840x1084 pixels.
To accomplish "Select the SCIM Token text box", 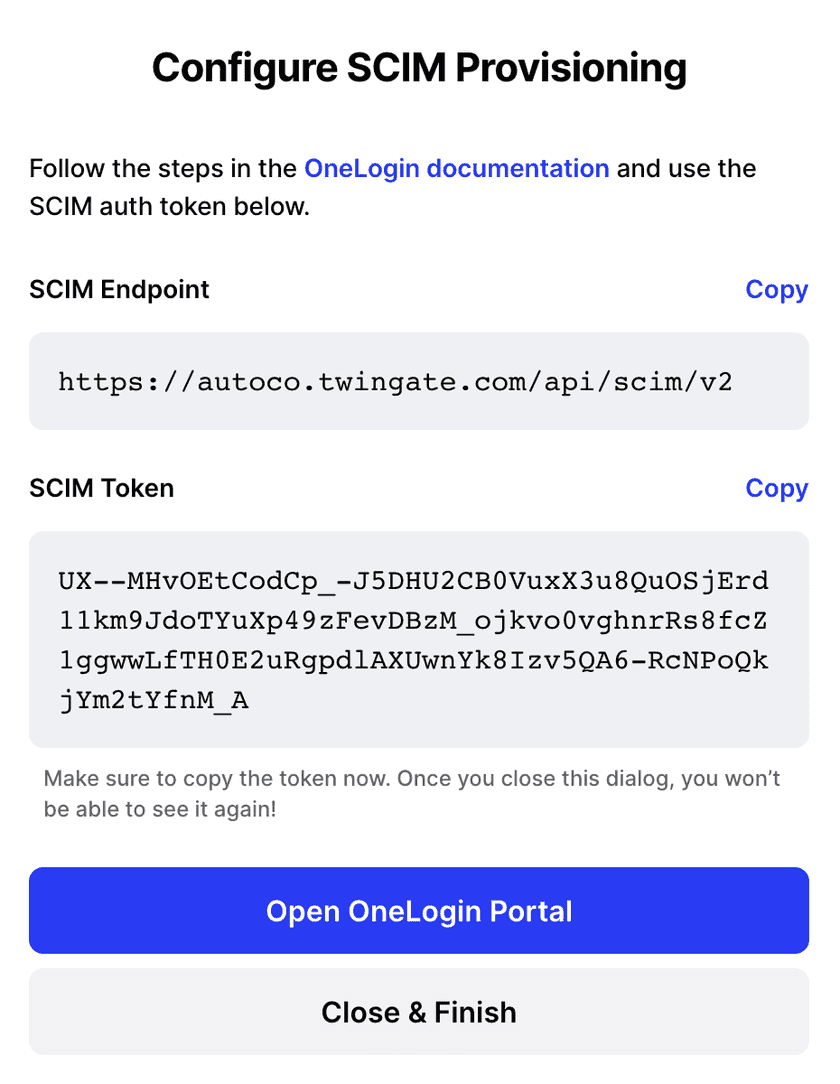I will click(419, 640).
